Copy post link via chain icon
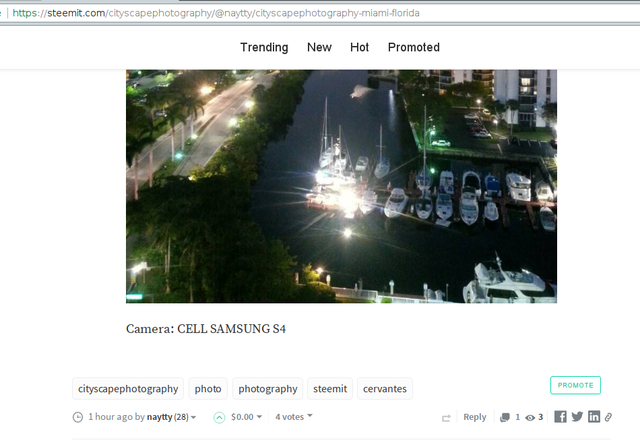 pyautogui.click(x=608, y=417)
